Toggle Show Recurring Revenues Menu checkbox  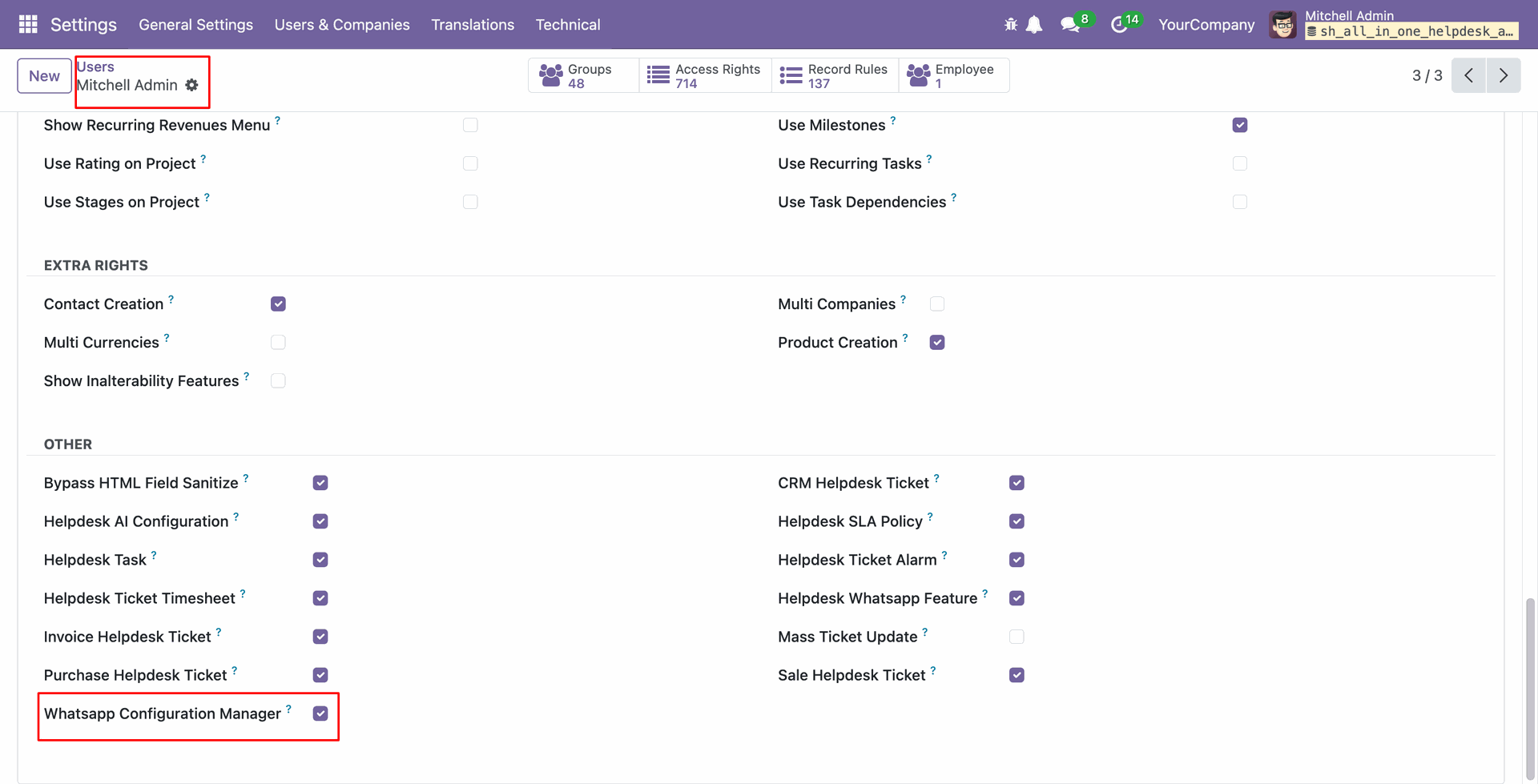[x=470, y=125]
